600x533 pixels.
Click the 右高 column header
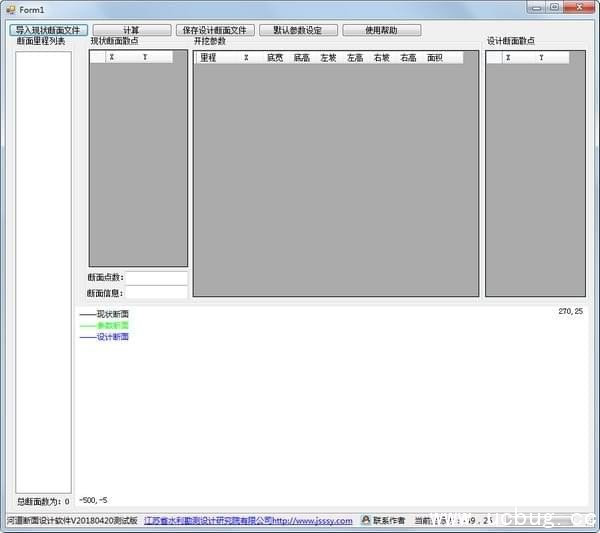(408, 58)
